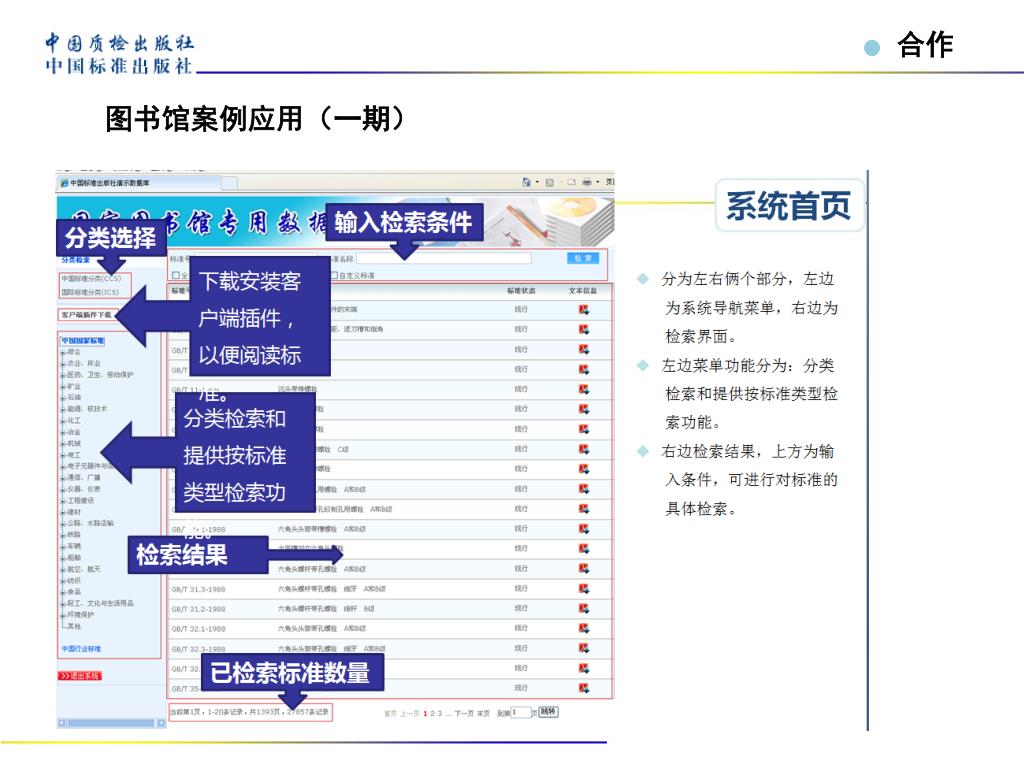Select 车辆 category in tree
This screenshot has width=1024, height=768.
tap(74, 546)
